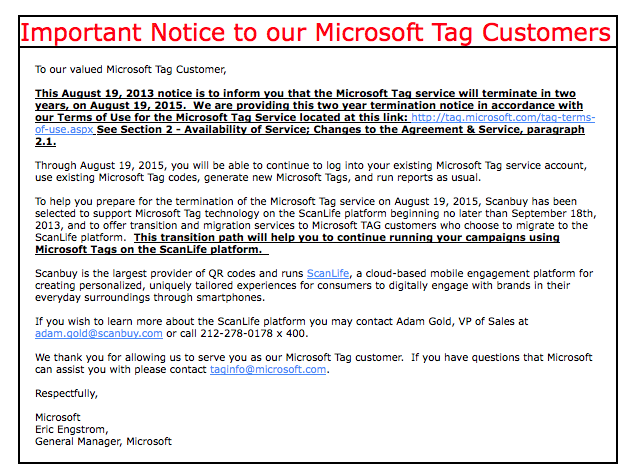Click the 'Eric Engstrom' signature name
The height and width of the screenshot is (468, 631).
[x=72, y=429]
